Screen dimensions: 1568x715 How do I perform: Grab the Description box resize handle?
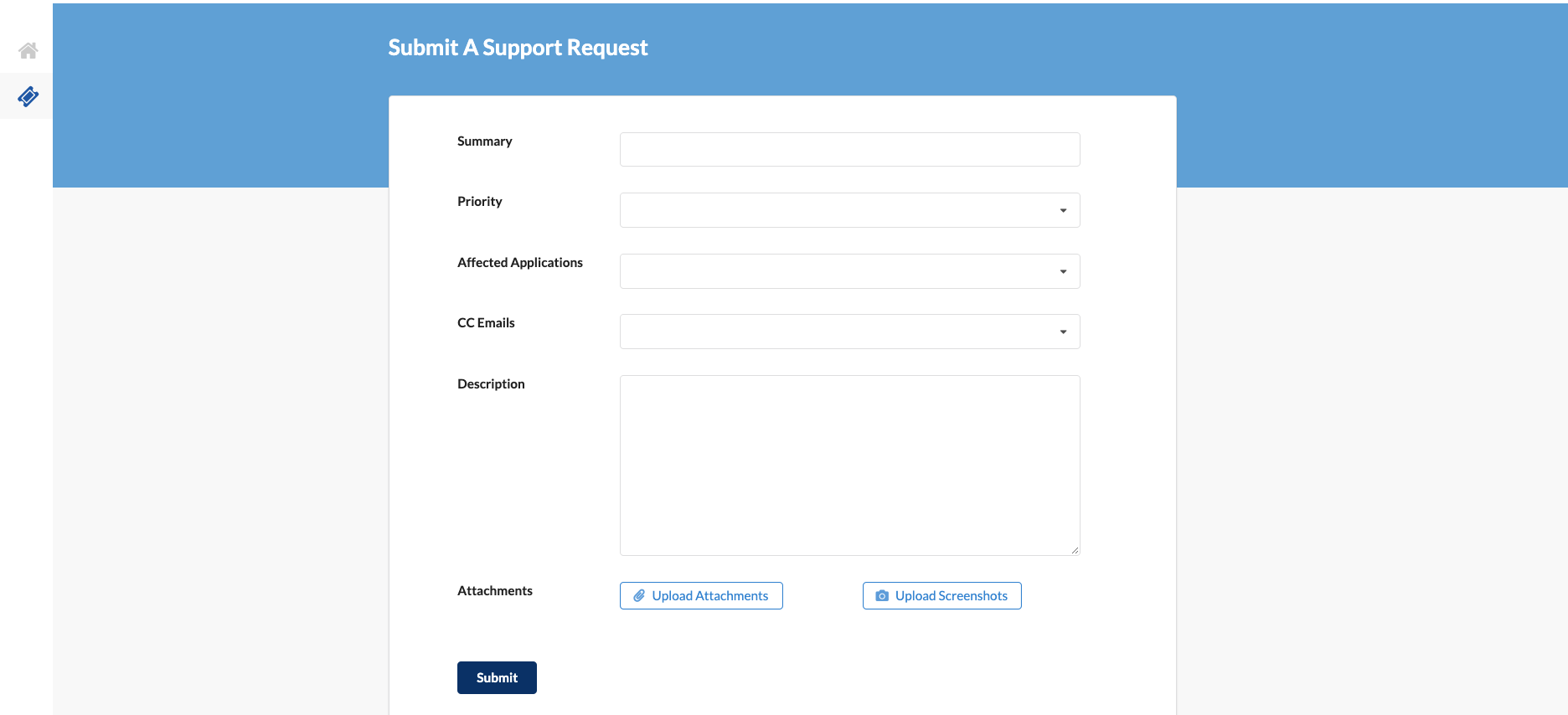[1075, 550]
